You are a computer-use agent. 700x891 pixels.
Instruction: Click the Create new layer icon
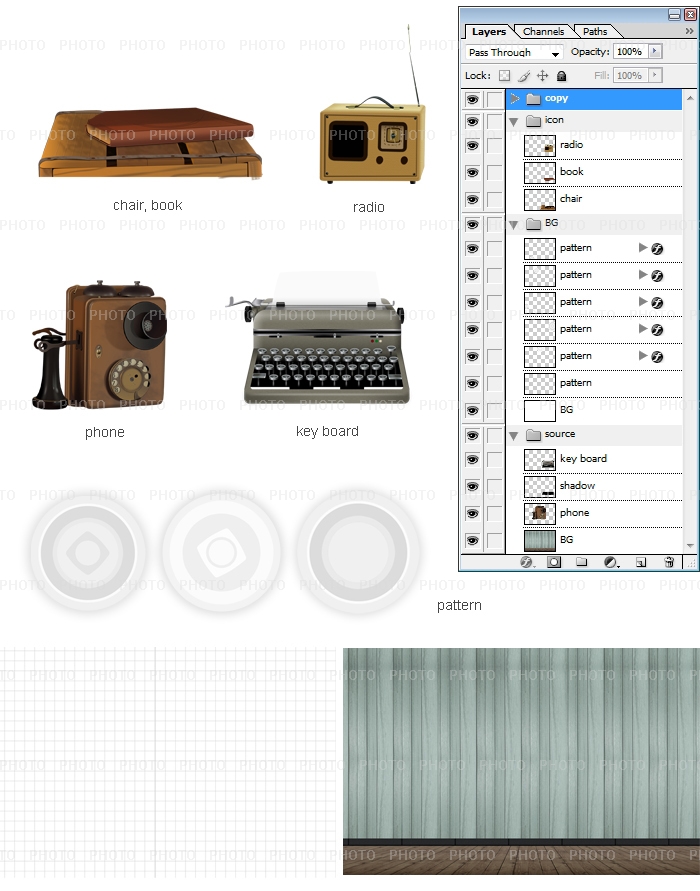[640, 563]
